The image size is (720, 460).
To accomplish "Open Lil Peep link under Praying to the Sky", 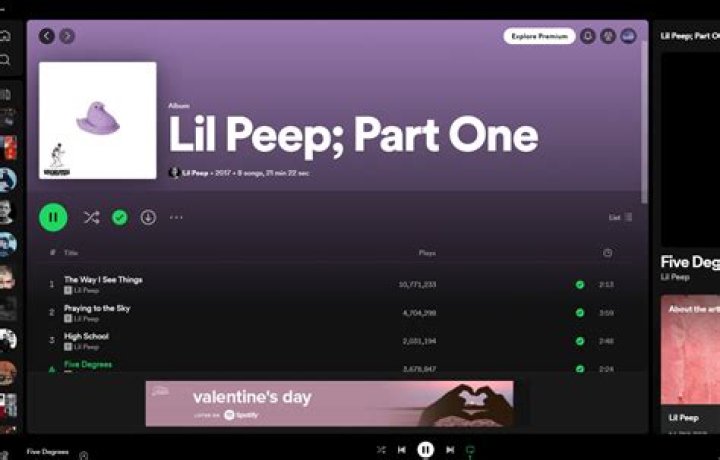I will click(x=86, y=319).
